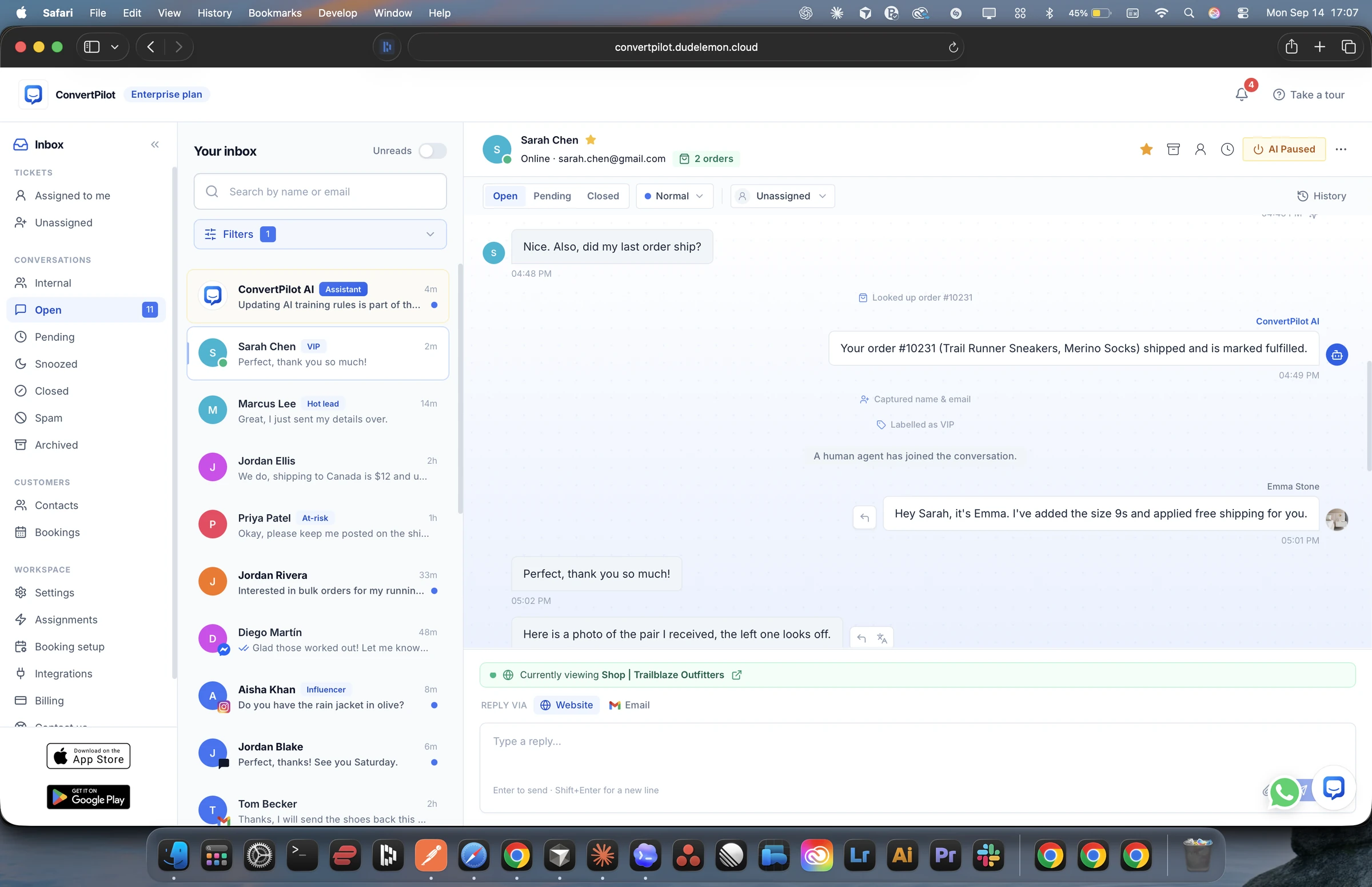Set conversation status to Pending
This screenshot has width=1372, height=887.
(x=552, y=196)
